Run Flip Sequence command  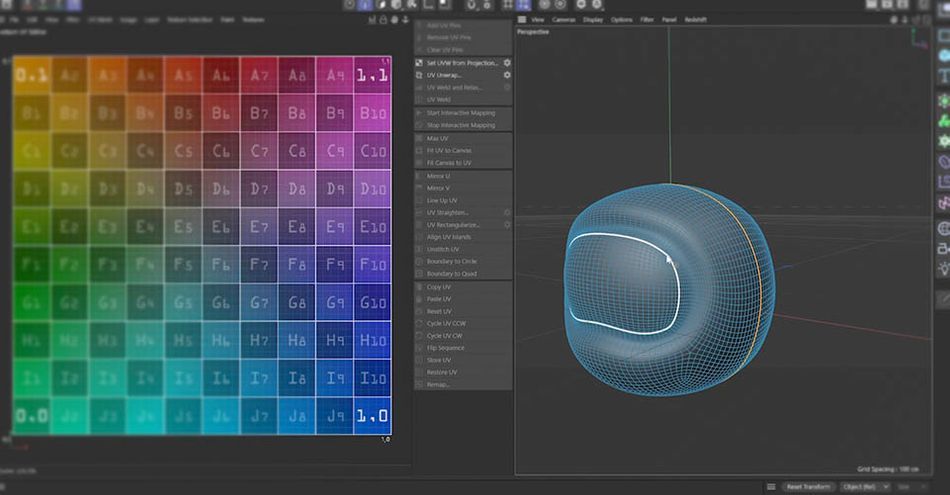(463, 348)
